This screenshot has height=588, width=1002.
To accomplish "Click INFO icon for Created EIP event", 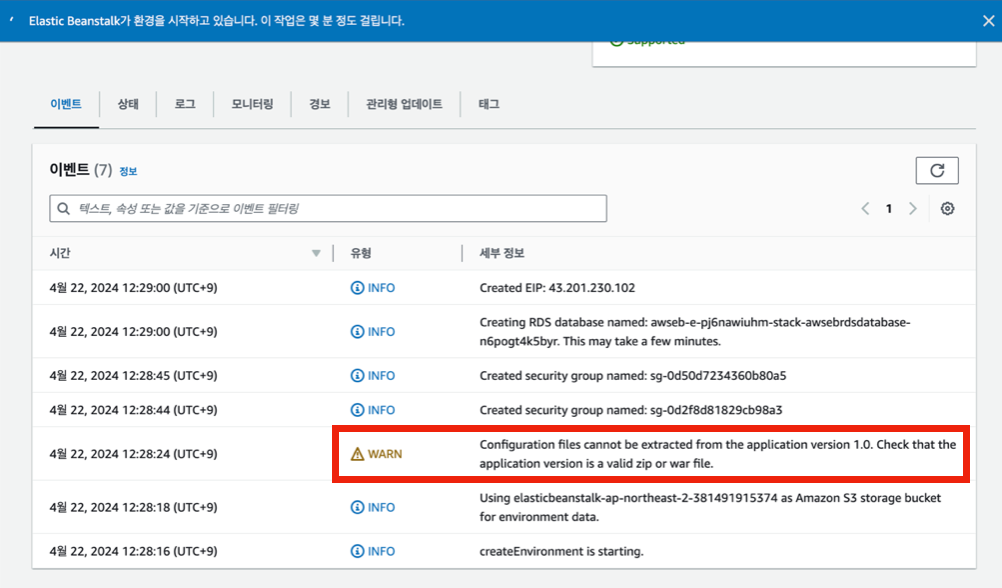I will point(357,288).
